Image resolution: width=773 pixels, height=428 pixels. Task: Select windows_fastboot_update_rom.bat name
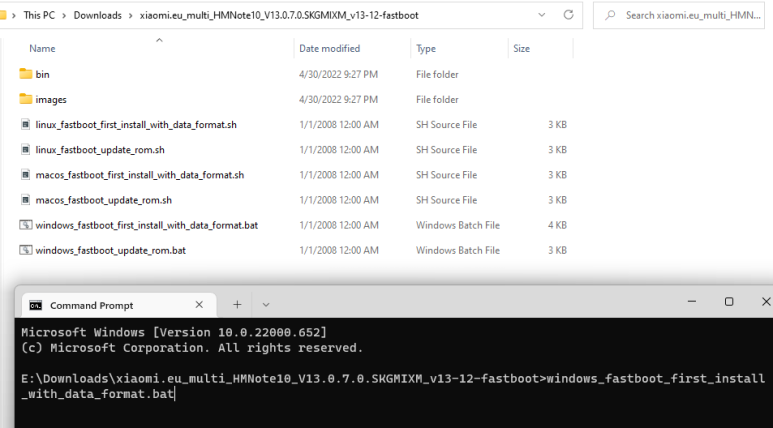[110, 250]
